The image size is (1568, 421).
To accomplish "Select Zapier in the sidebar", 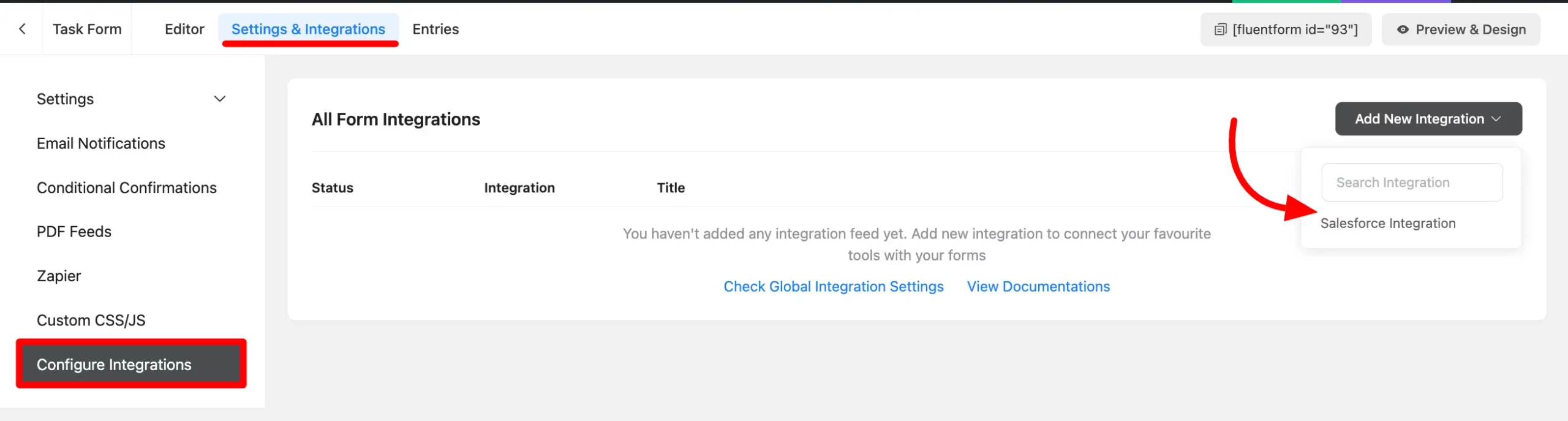I will (x=59, y=276).
